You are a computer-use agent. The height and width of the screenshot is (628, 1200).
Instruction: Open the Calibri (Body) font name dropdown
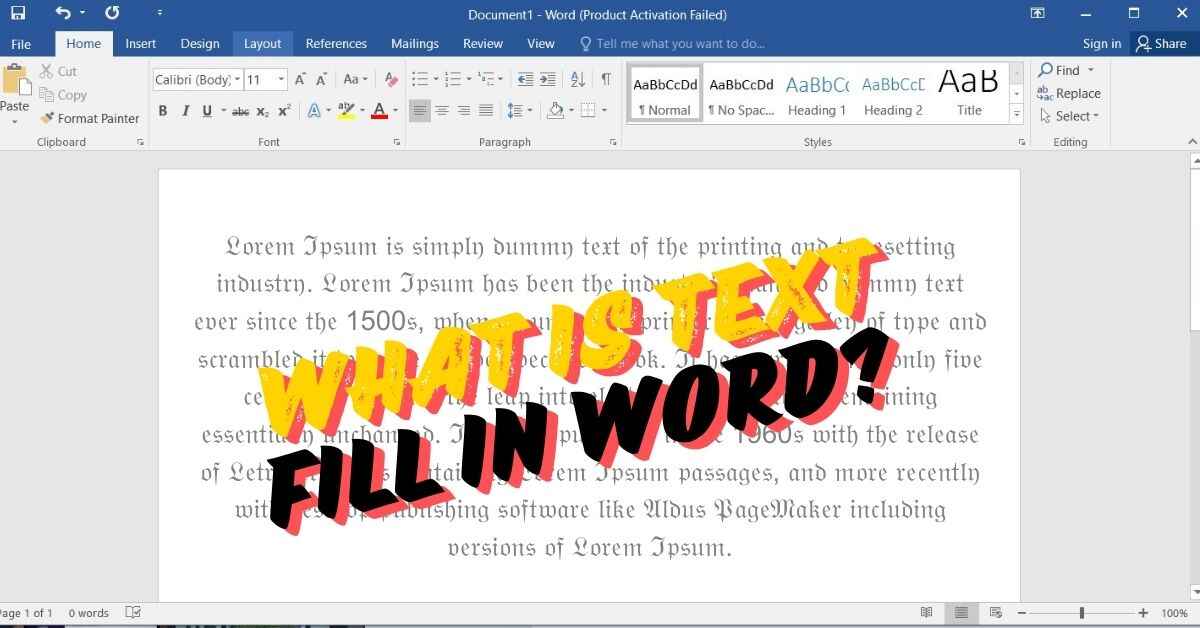[x=197, y=80]
